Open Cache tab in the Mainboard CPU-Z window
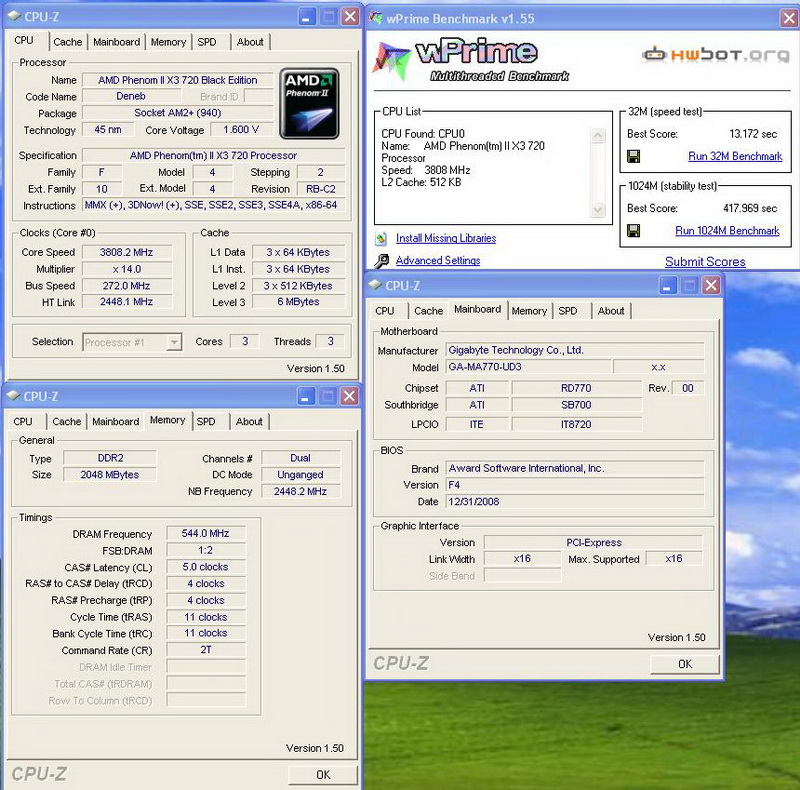 [428, 311]
